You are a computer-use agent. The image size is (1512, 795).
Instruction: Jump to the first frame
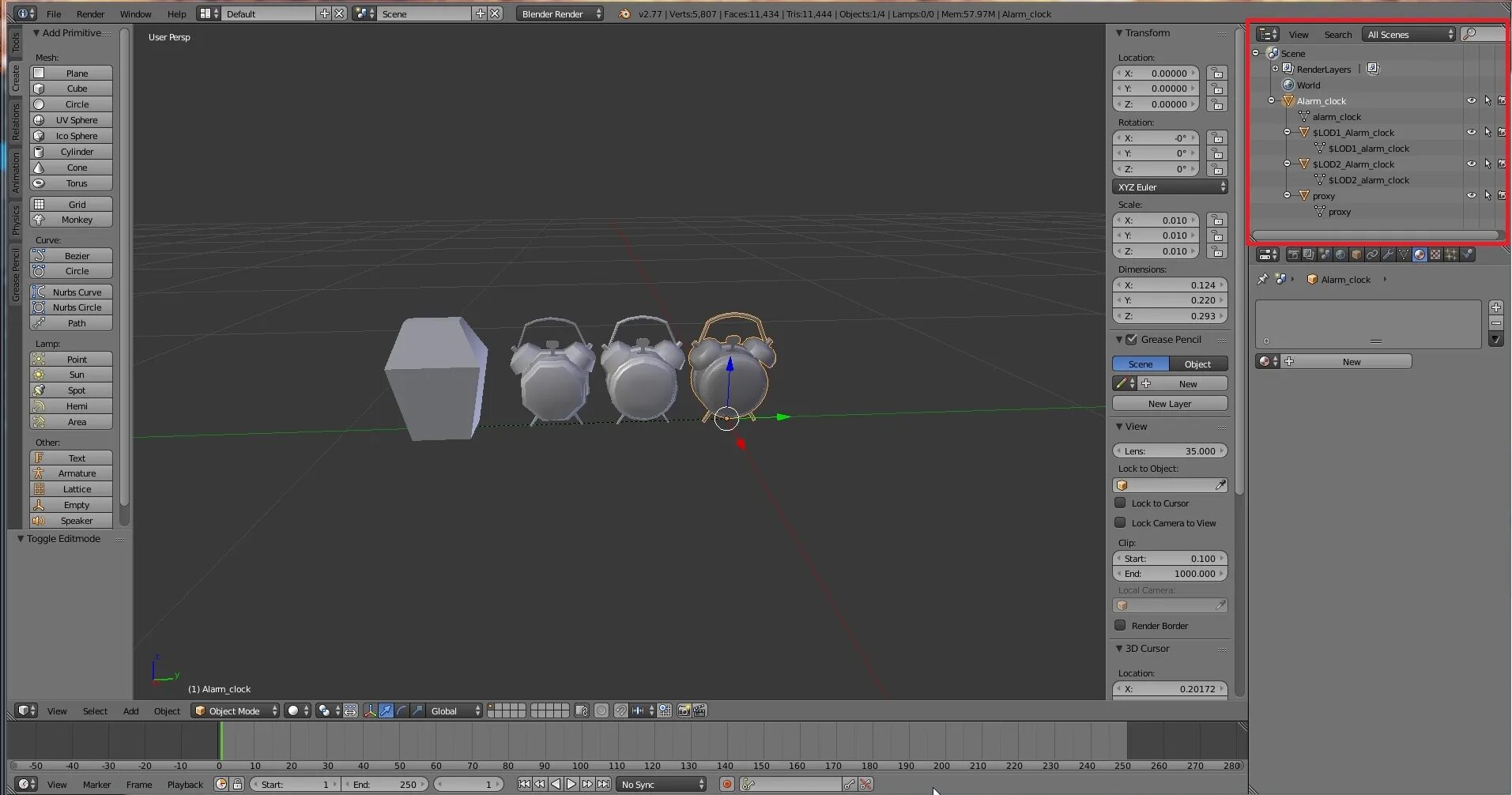click(x=524, y=784)
